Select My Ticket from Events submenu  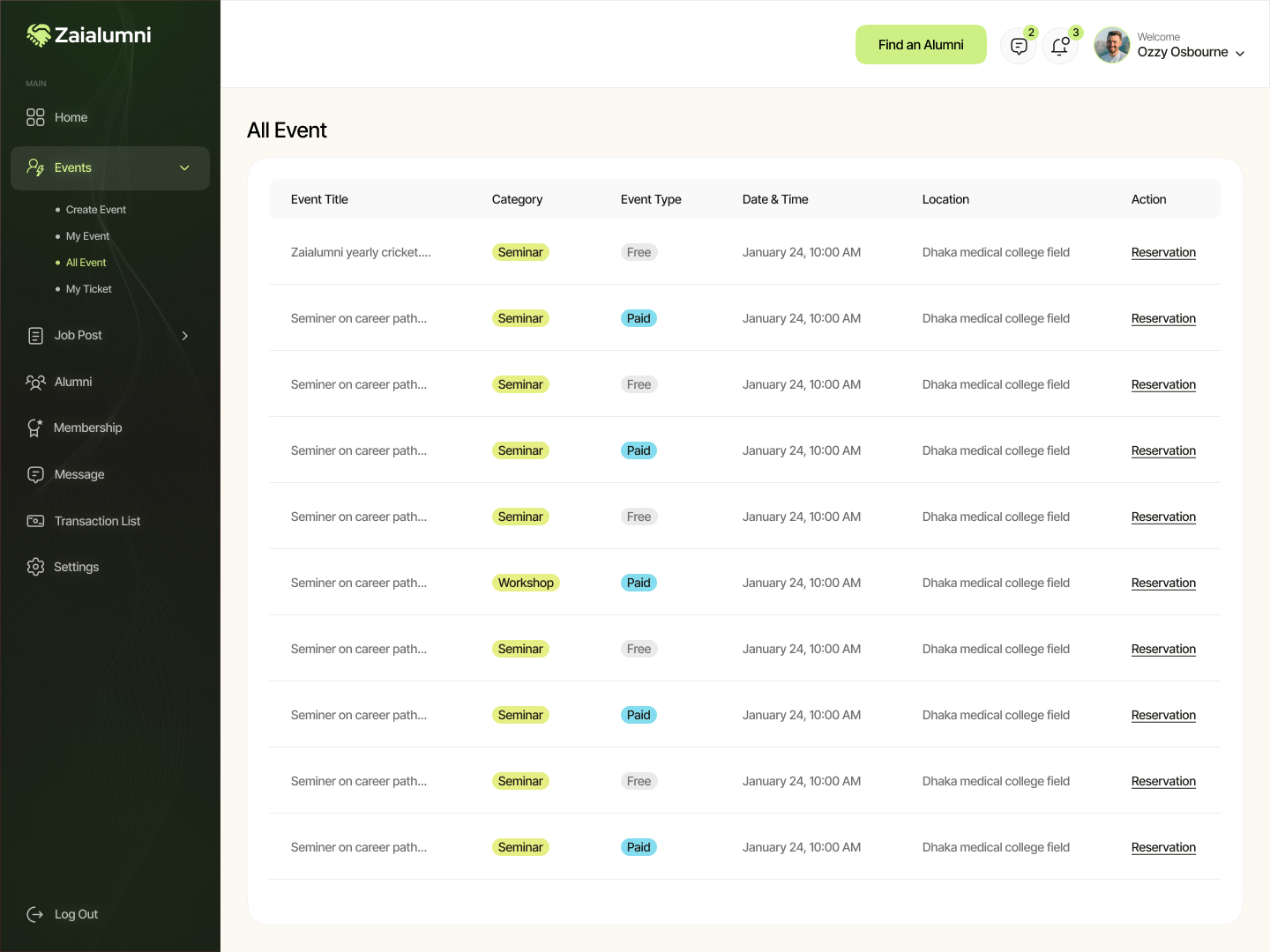pos(88,288)
